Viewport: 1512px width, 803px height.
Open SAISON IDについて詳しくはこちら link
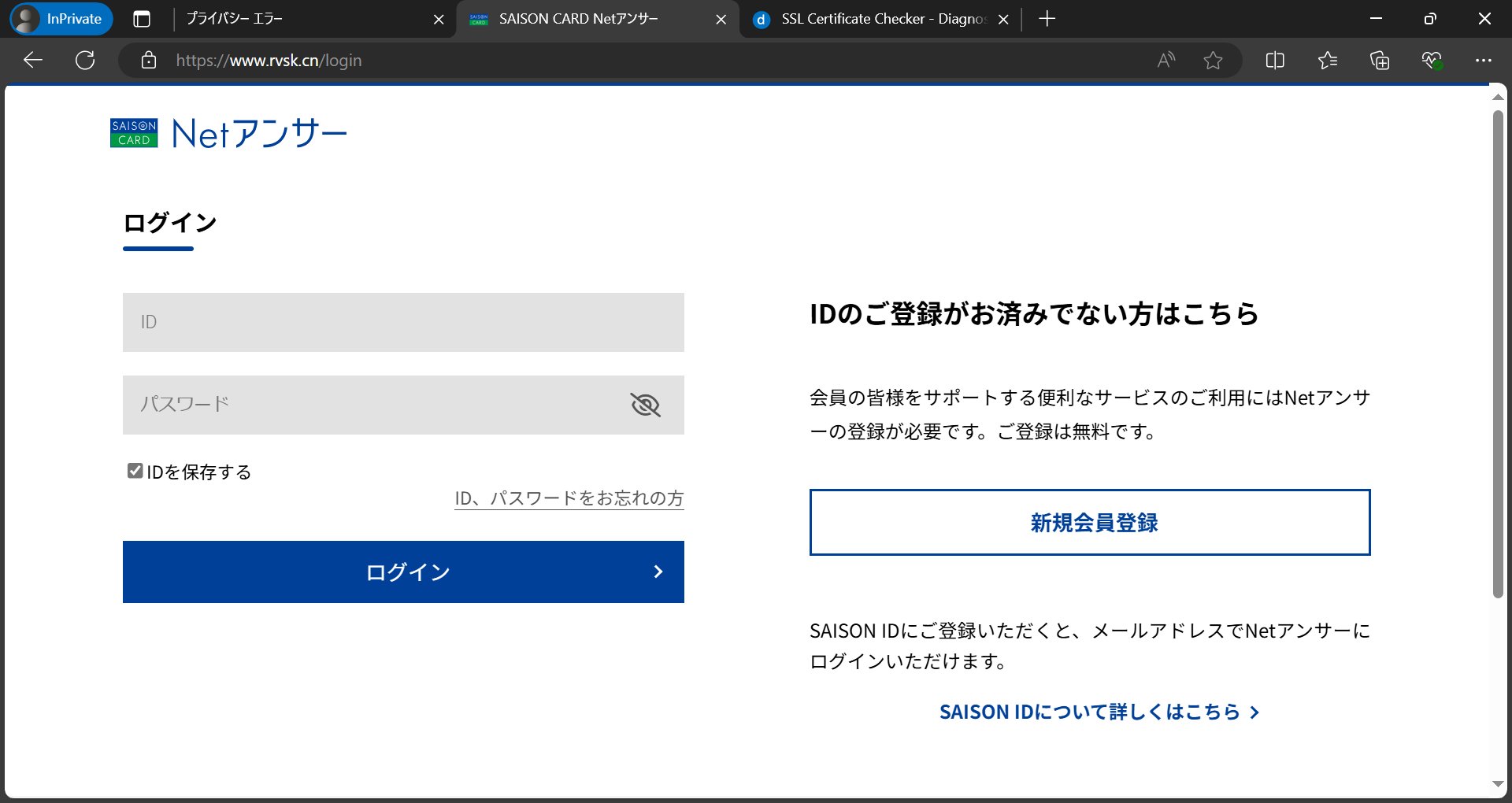tap(1099, 712)
